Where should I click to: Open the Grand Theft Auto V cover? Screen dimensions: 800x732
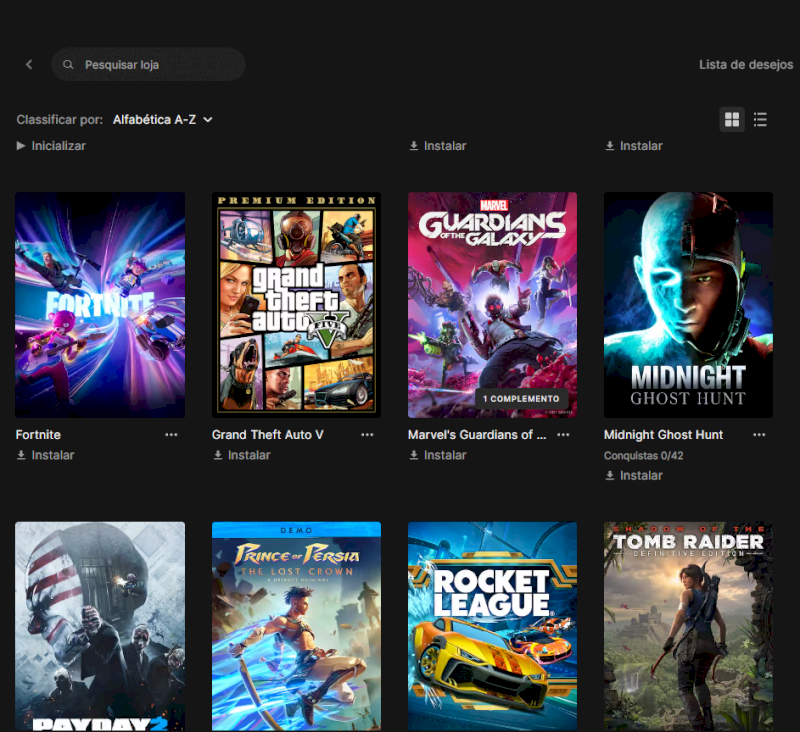[x=296, y=305]
